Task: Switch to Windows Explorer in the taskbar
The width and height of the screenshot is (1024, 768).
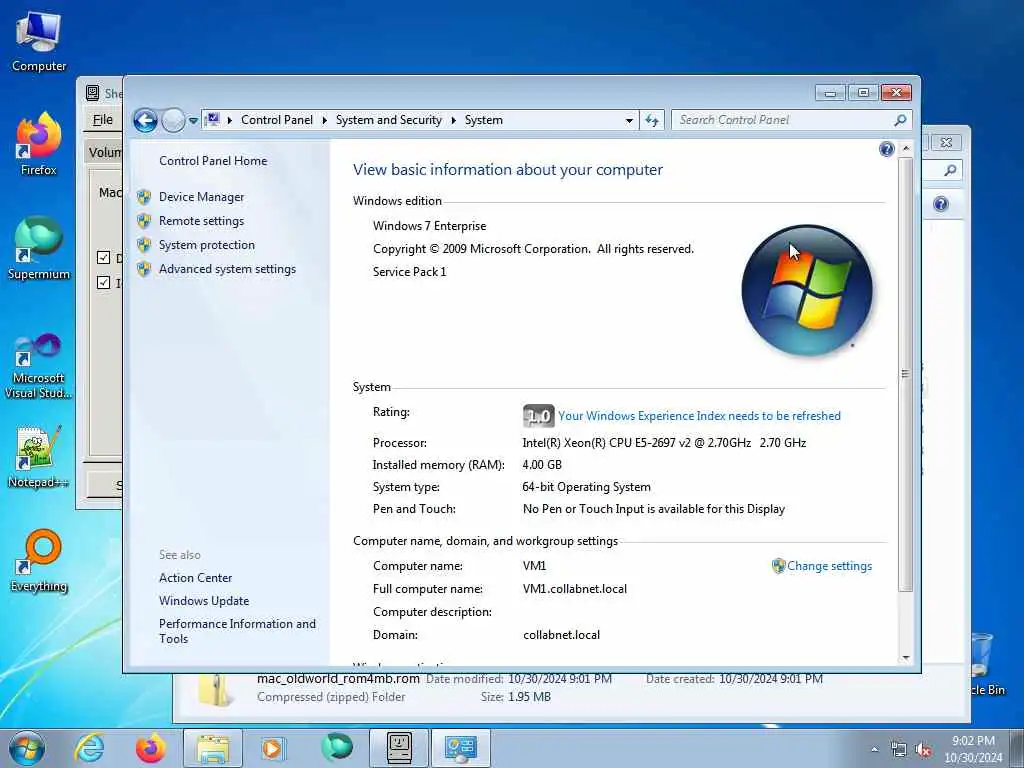Action: 213,748
